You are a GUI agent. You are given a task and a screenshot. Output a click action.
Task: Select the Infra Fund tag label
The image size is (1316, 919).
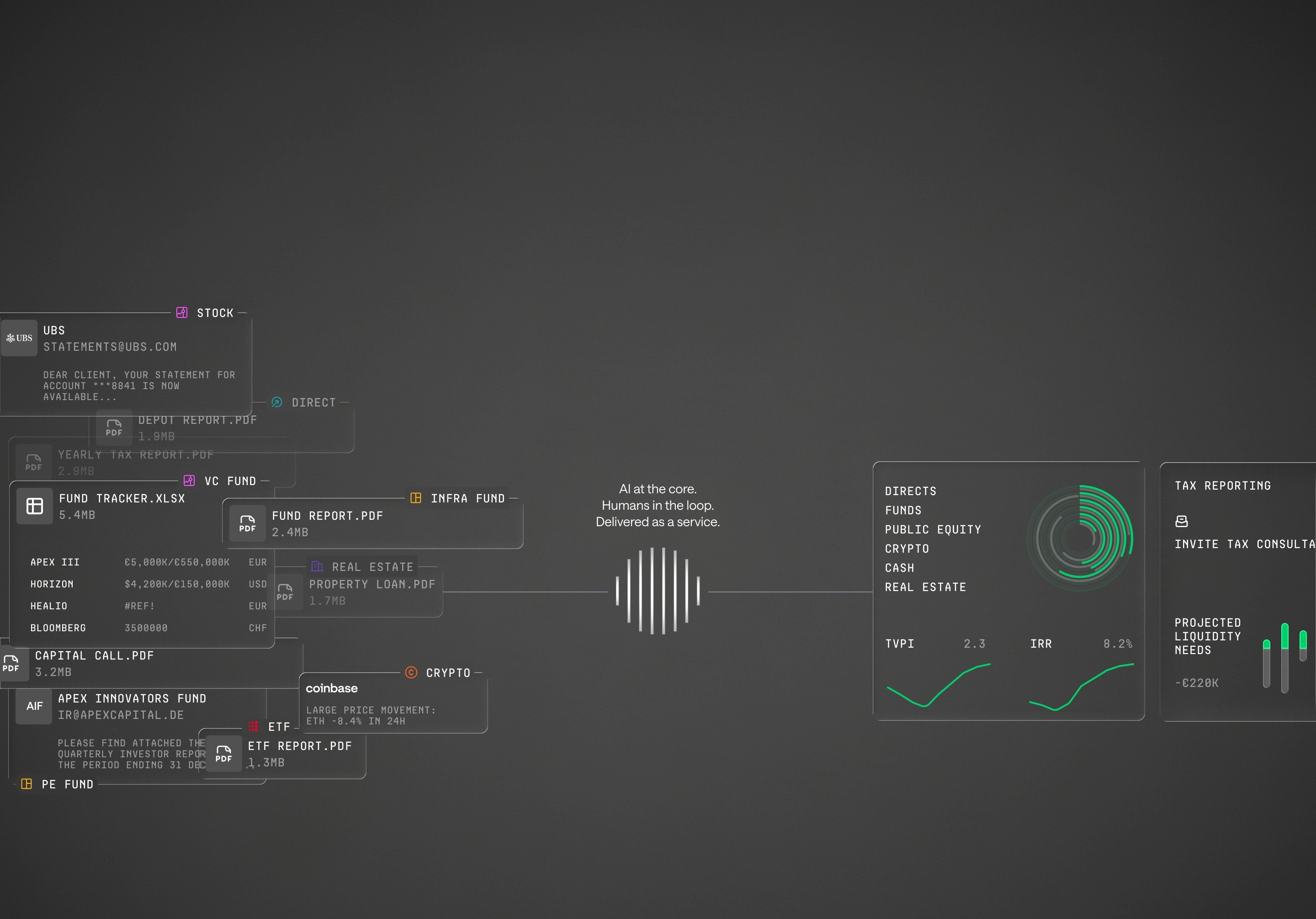[x=467, y=498]
